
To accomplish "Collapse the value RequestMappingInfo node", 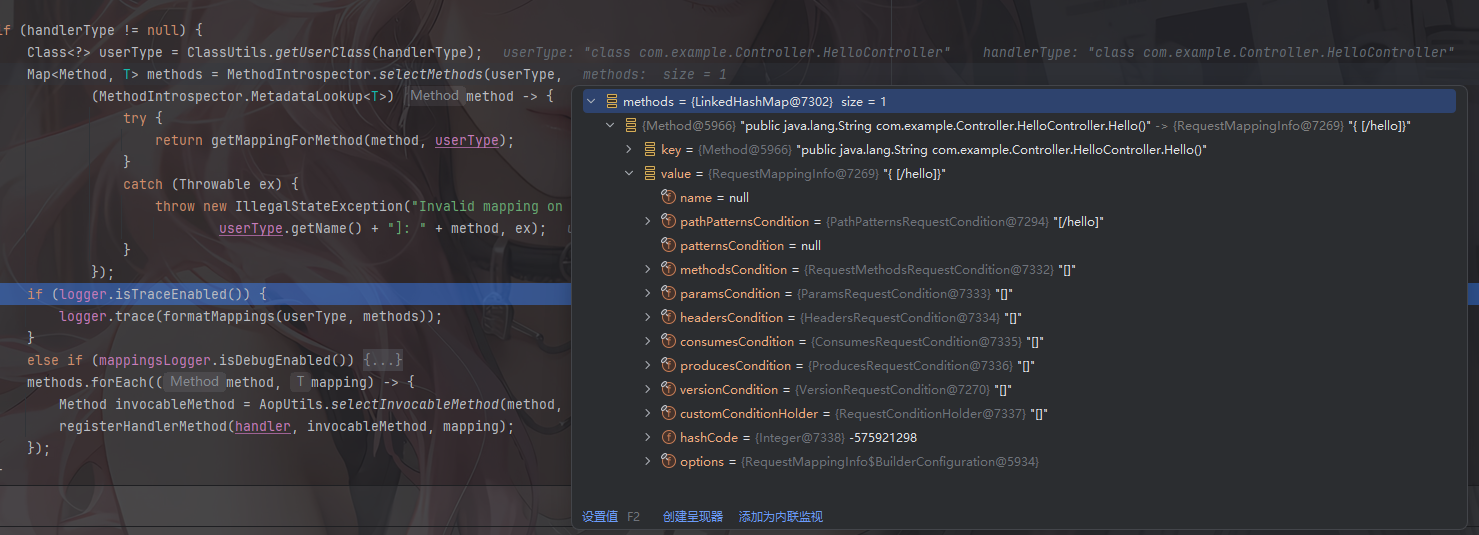I will (628, 174).
